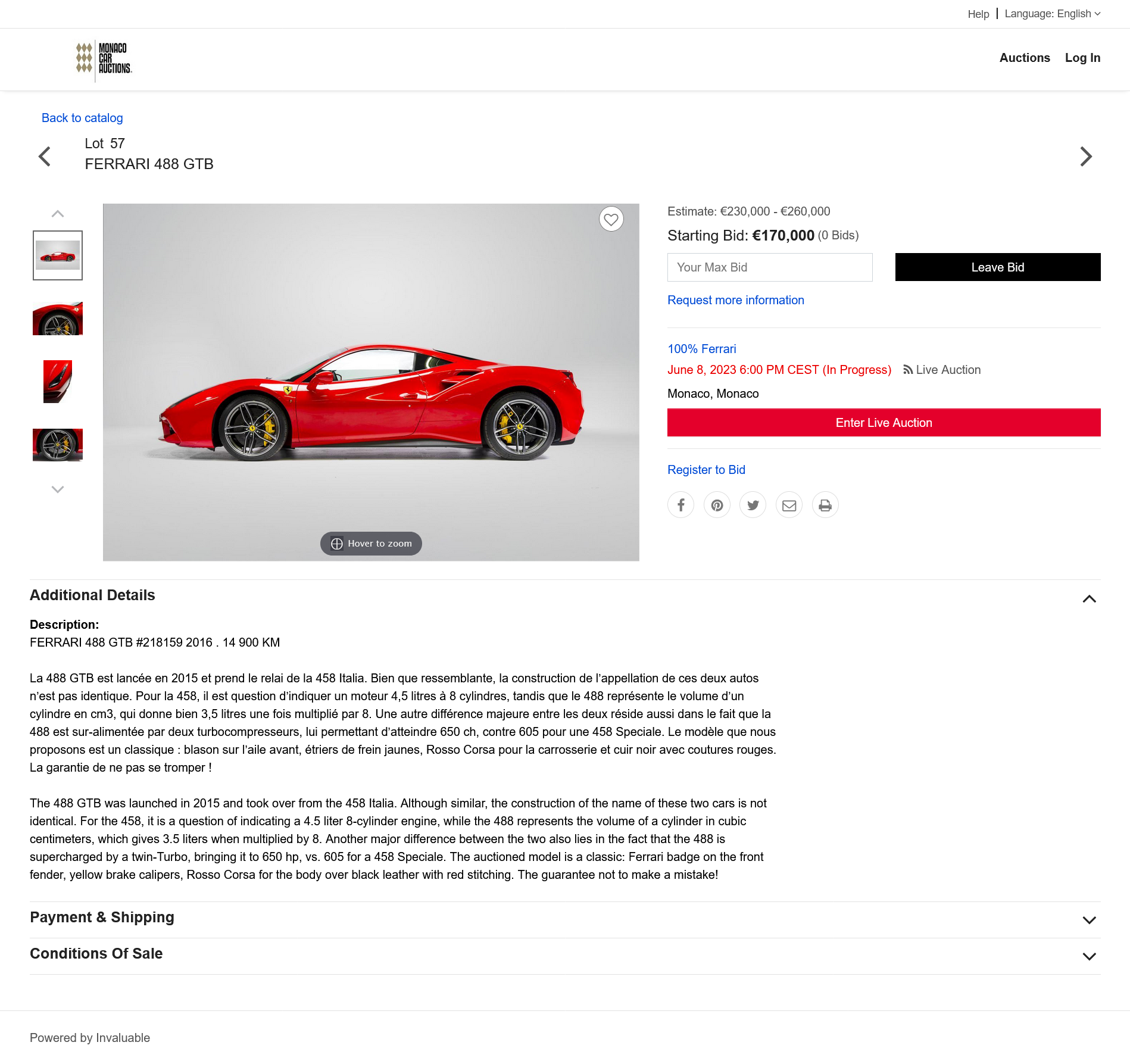Open Monaco Car Auctions logo home
This screenshot has width=1130, height=1064.
104,59
